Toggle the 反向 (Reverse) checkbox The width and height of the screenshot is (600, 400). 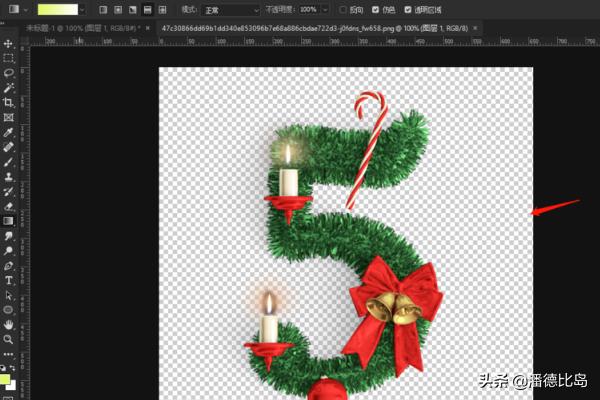tap(343, 9)
